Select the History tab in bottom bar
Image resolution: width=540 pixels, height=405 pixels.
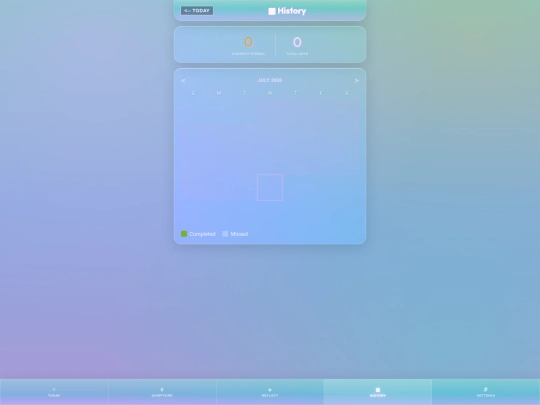point(378,392)
